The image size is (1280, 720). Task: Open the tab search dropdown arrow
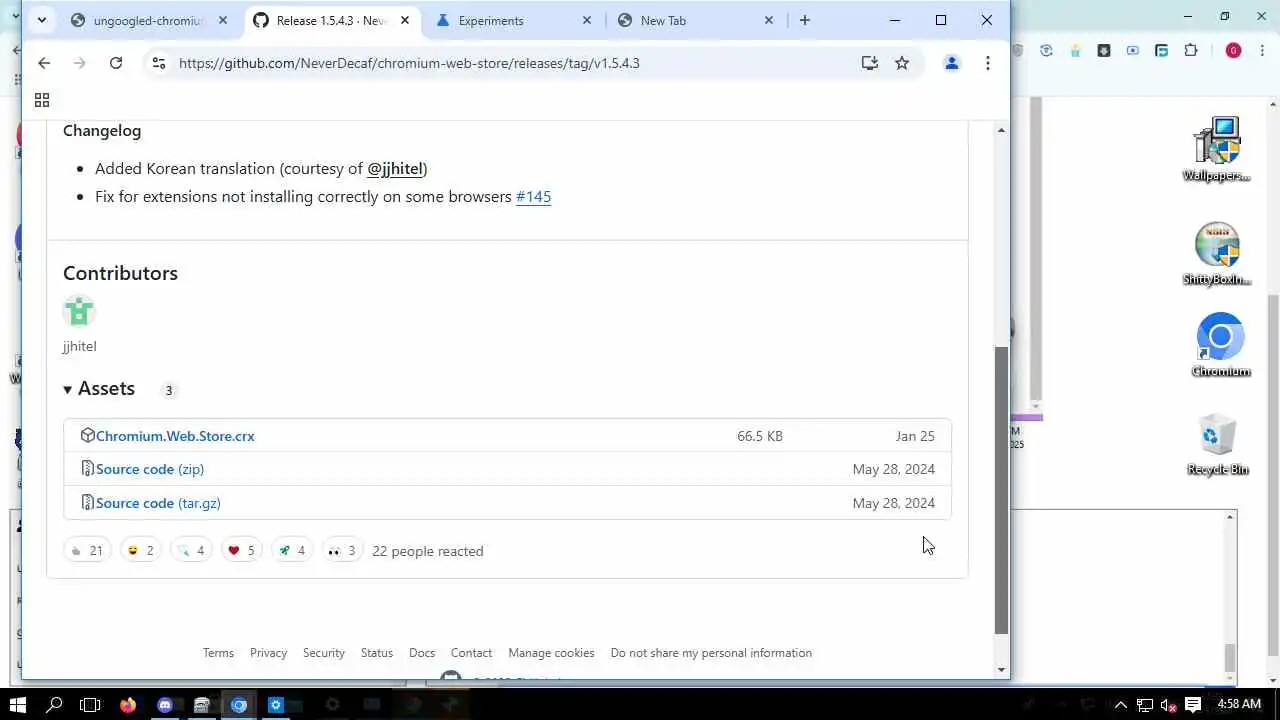tap(41, 20)
